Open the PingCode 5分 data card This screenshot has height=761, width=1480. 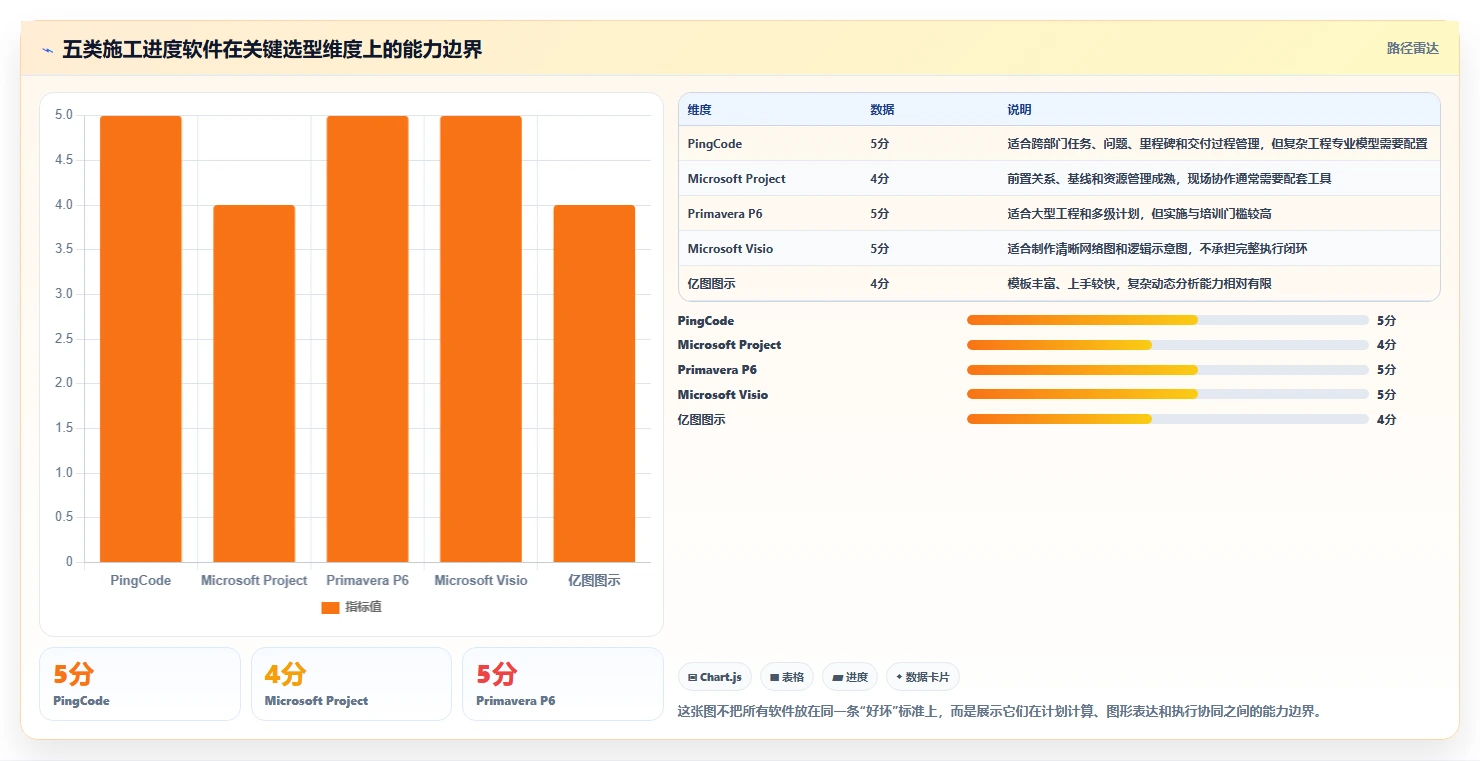pos(140,684)
